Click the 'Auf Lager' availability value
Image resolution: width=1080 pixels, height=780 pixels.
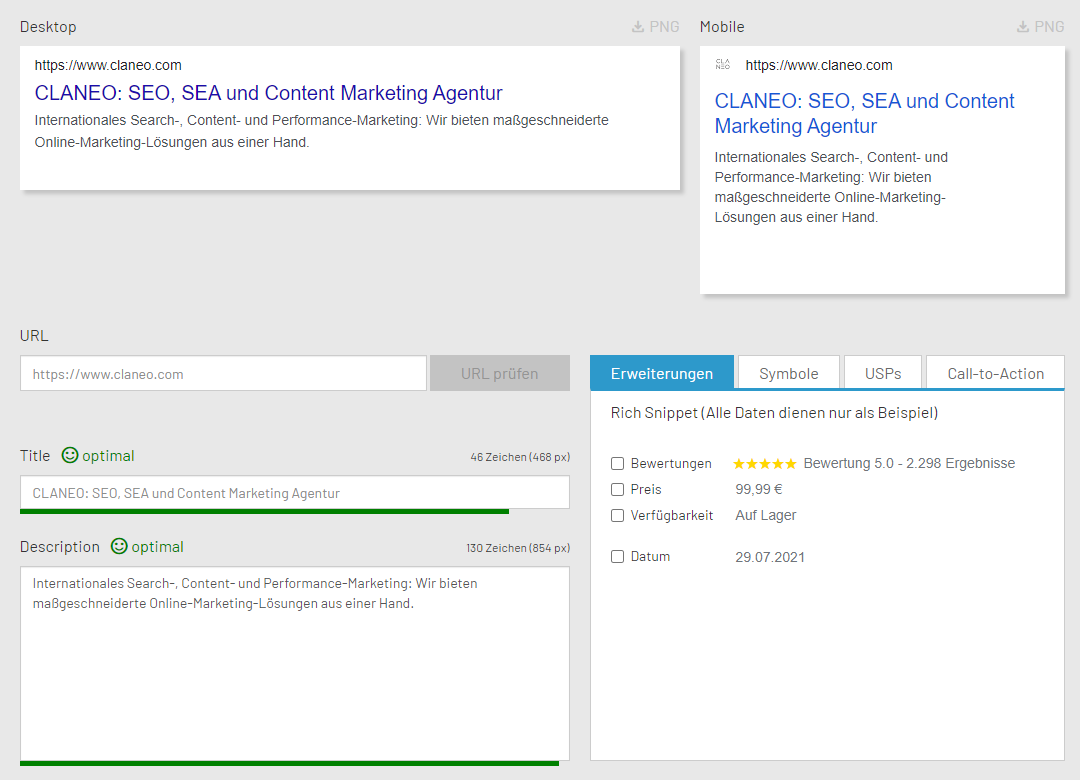(766, 515)
